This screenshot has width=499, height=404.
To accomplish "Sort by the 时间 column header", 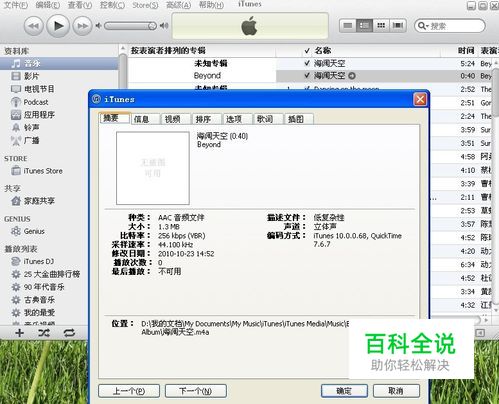I will coord(466,51).
